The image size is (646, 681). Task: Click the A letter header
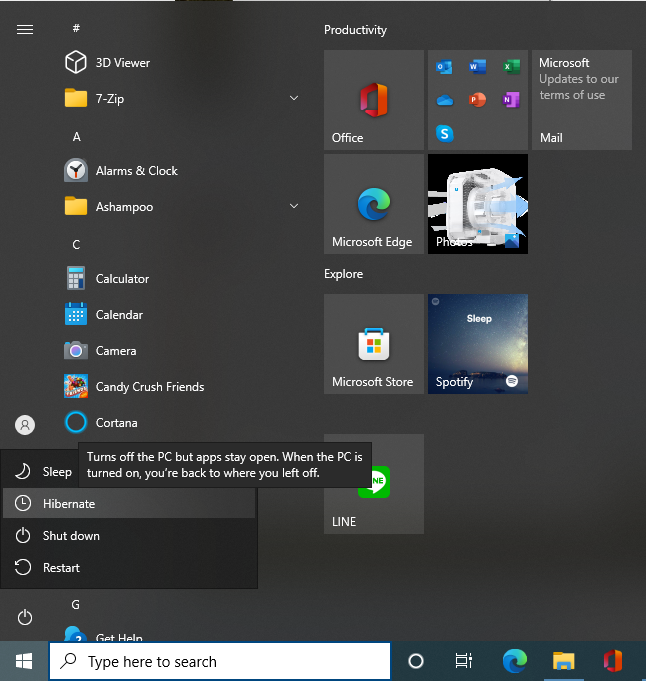tap(76, 137)
